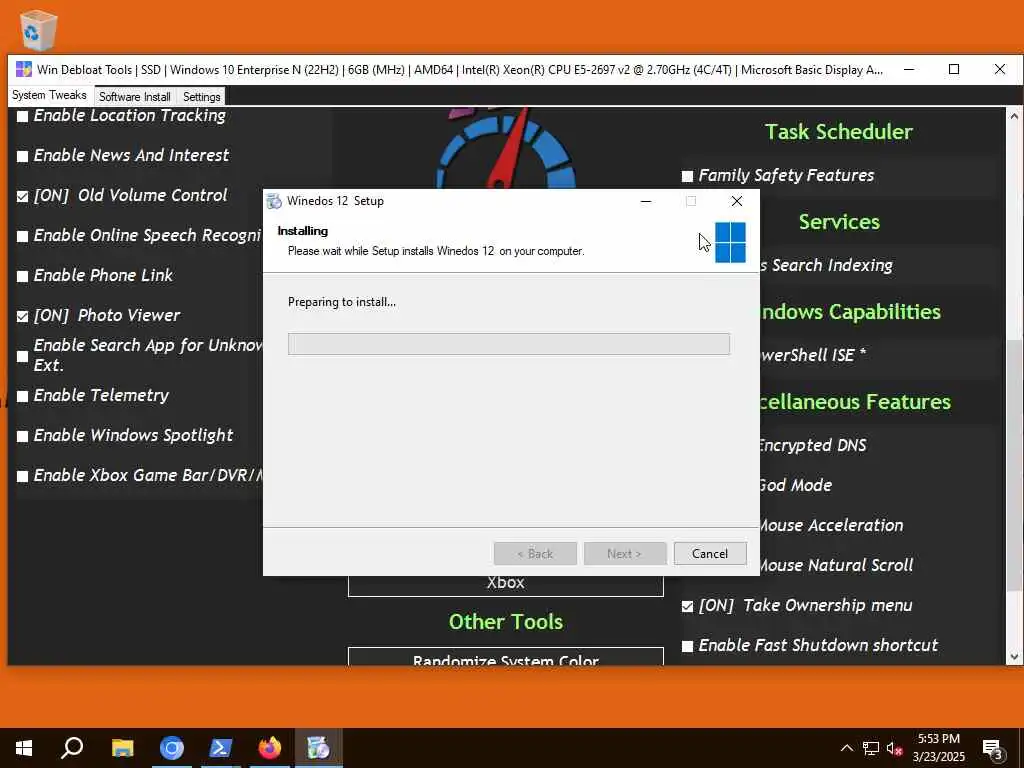
Task: Check Enable Search App for Unknown Ext.
Action: coord(22,356)
